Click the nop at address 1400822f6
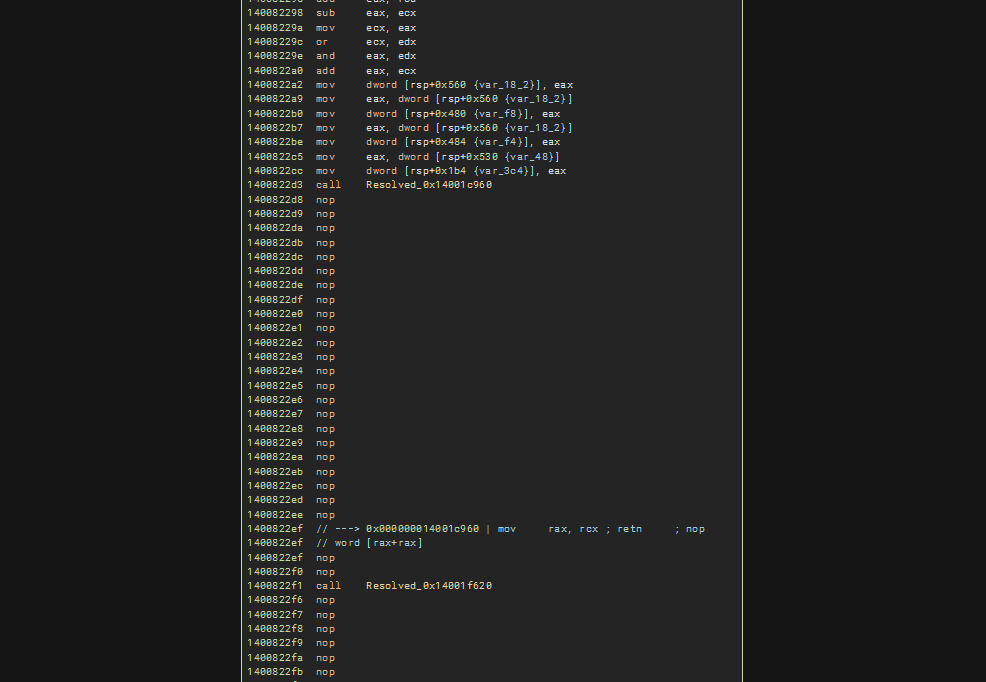This screenshot has height=682, width=986. pos(325,600)
